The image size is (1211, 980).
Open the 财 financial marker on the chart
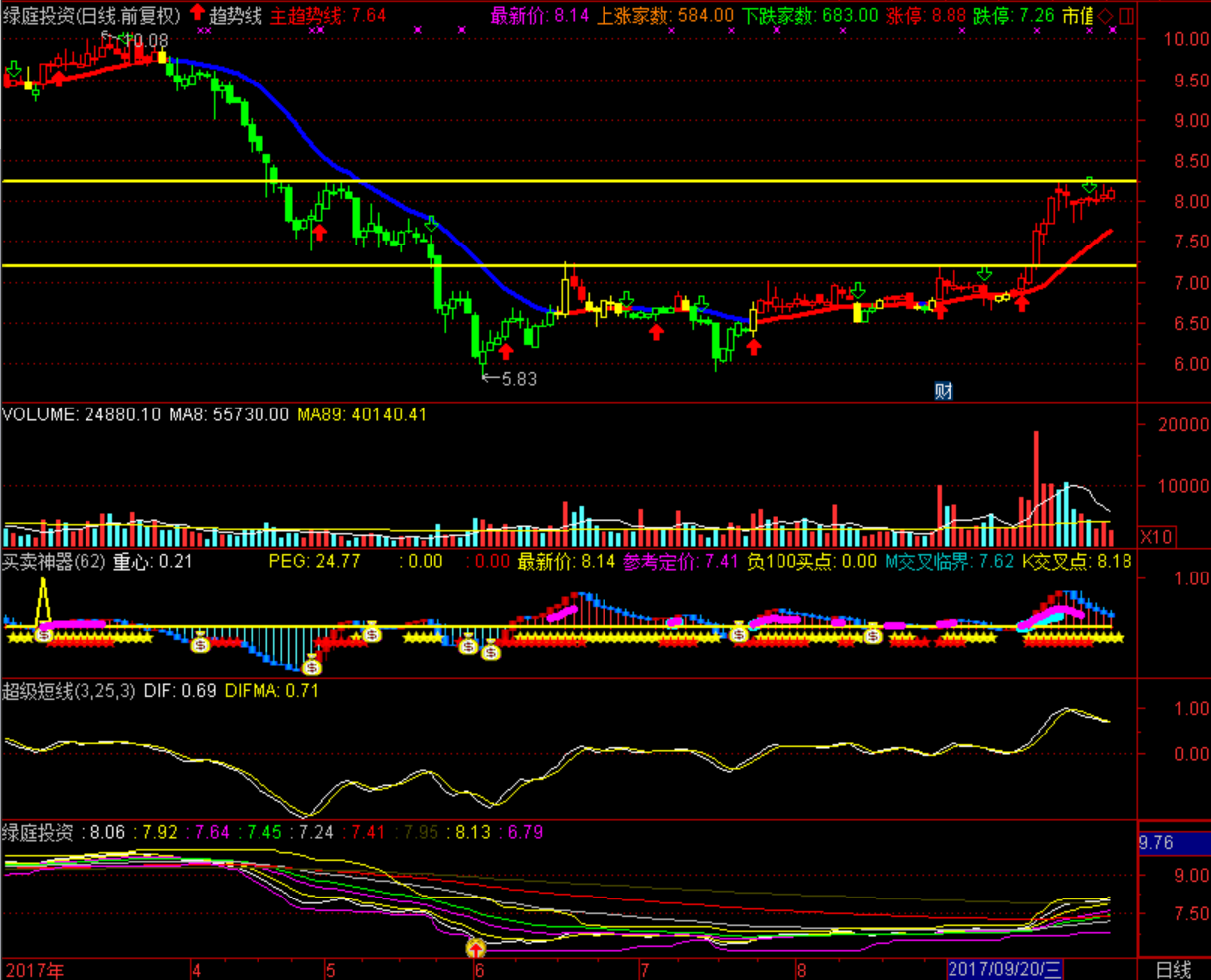click(x=944, y=391)
